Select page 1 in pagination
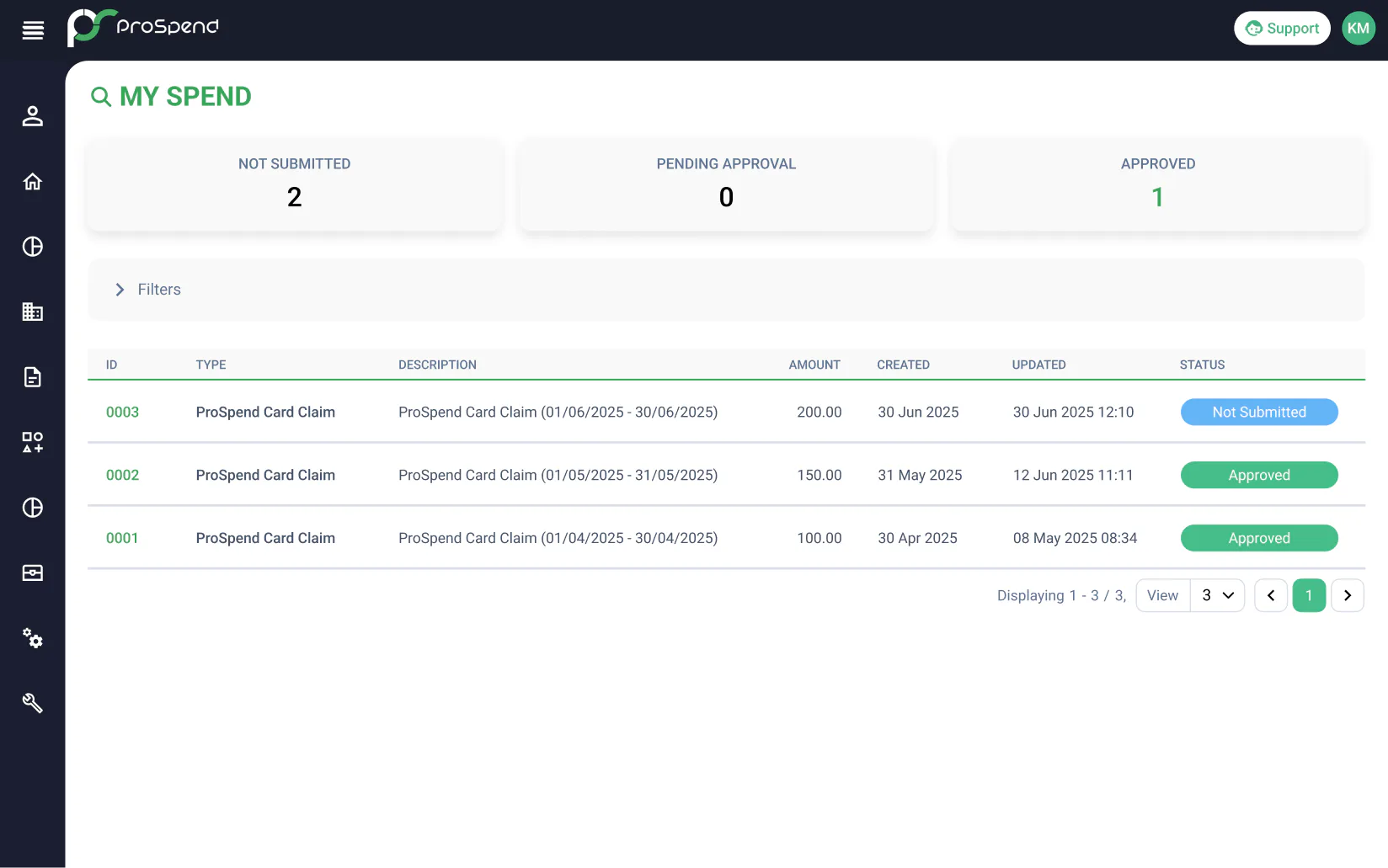 coord(1309,595)
